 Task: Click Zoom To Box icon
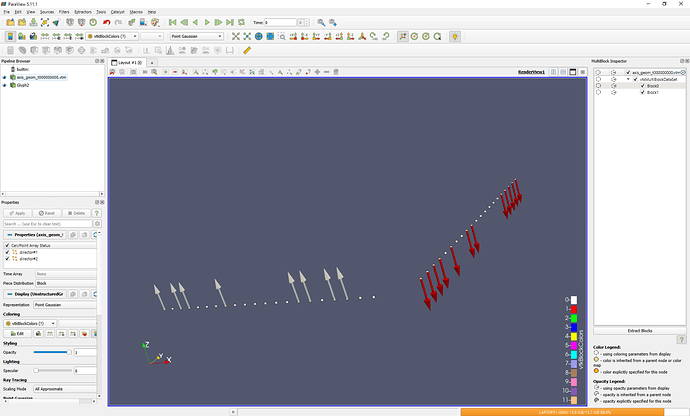(x=282, y=37)
